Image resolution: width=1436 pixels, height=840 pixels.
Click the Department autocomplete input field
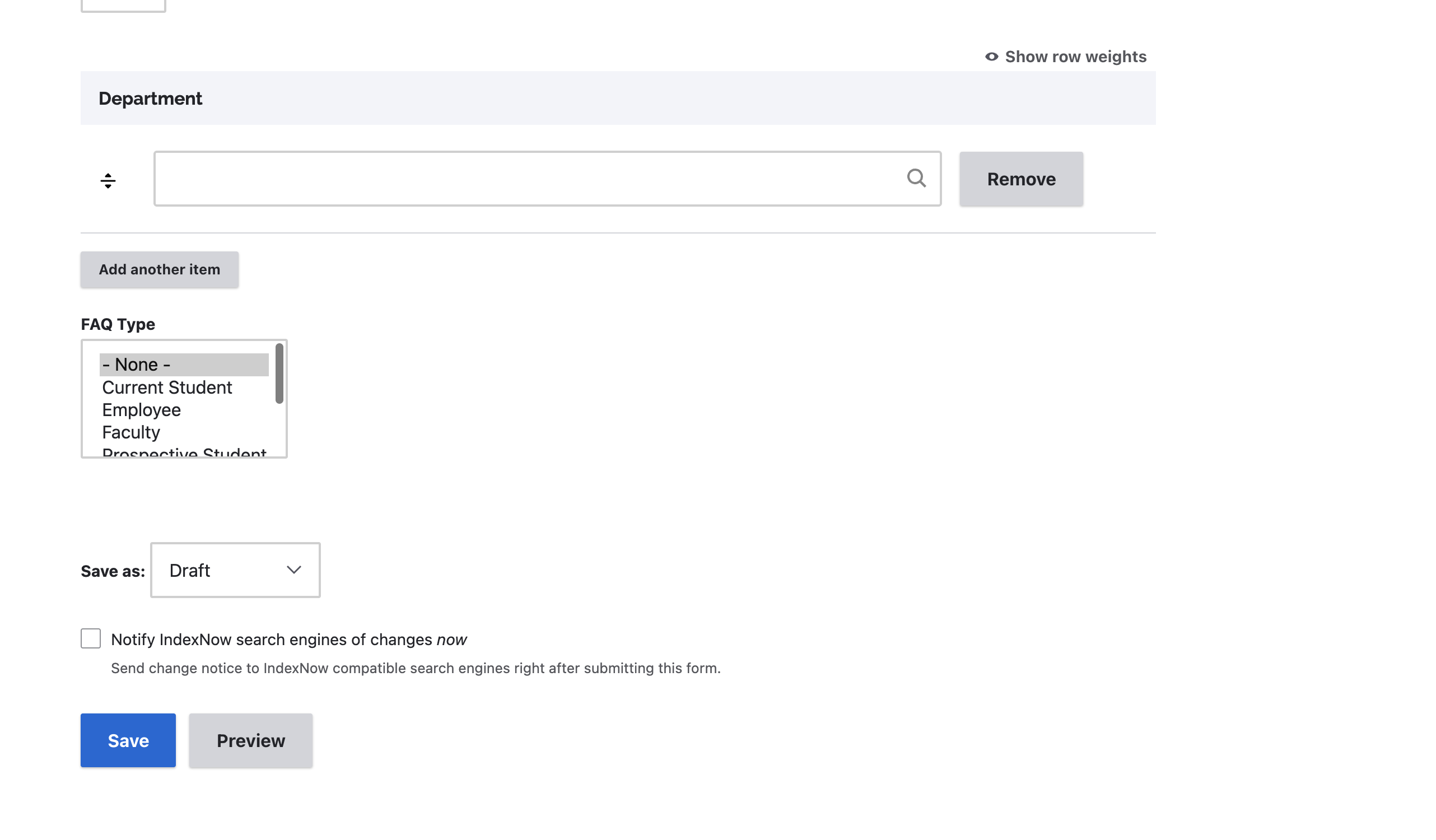[x=513, y=179]
